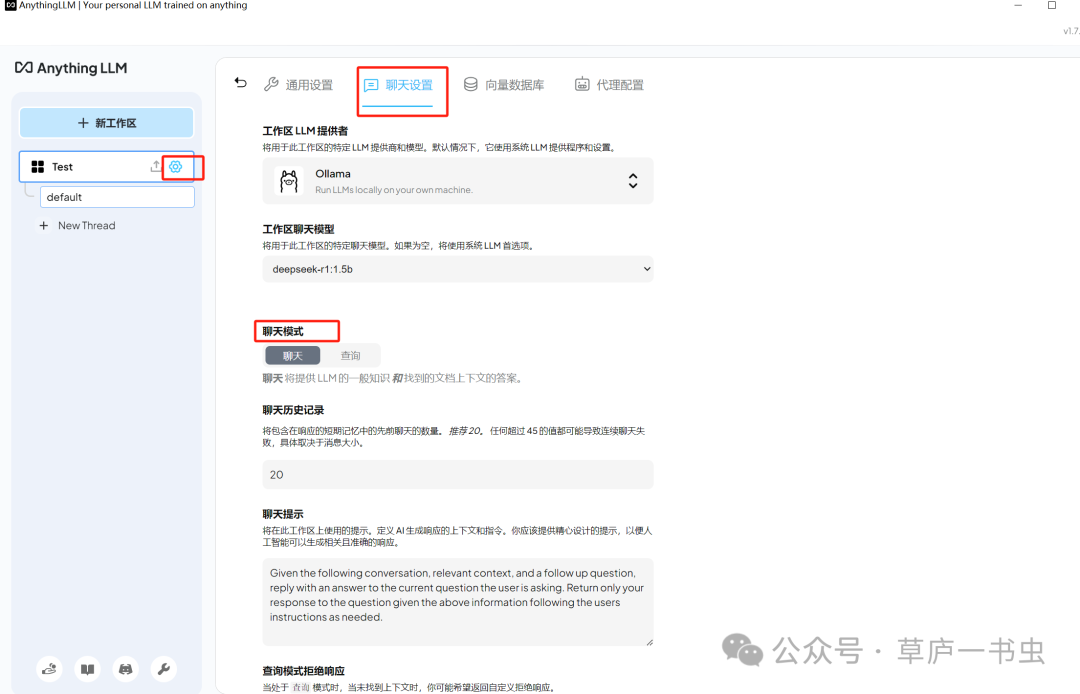Screen dimensions: 1080x694
Task: Click the 新工作区 button
Action: click(107, 123)
